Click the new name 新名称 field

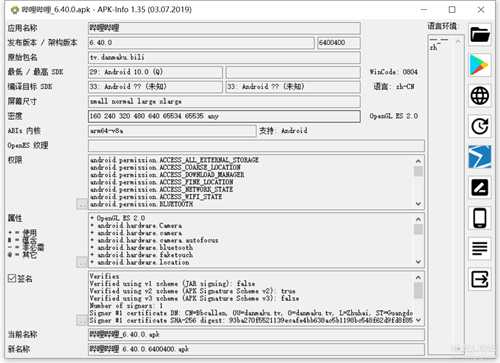(x=256, y=349)
